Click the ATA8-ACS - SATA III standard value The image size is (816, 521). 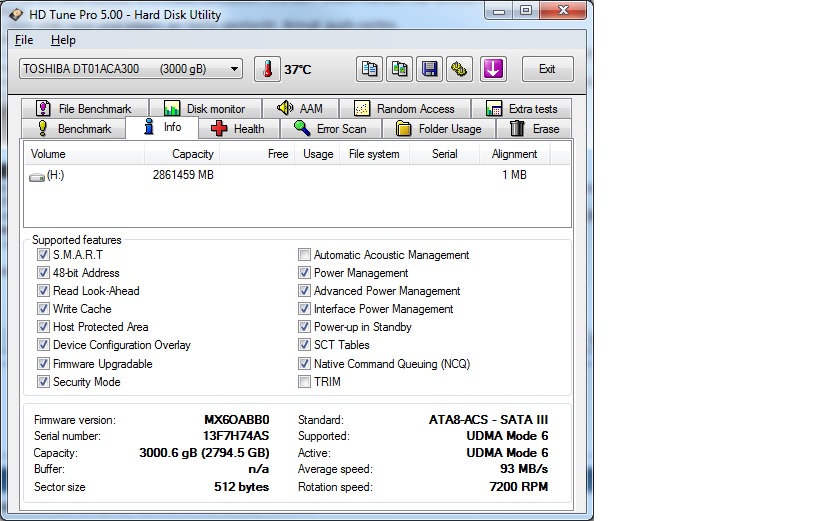488,420
